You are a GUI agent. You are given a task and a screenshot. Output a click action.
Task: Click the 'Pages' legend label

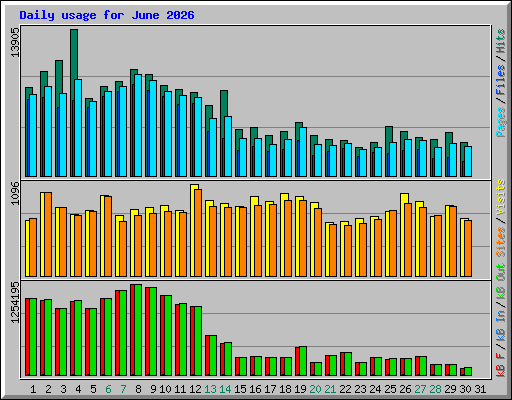tap(500, 122)
